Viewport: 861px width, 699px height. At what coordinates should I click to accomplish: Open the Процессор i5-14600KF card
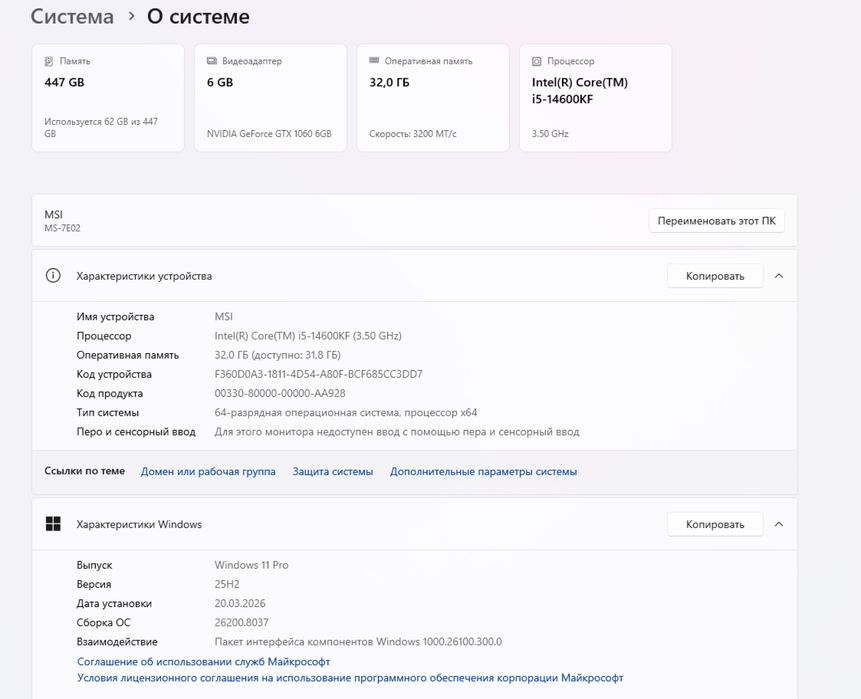pyautogui.click(x=596, y=98)
